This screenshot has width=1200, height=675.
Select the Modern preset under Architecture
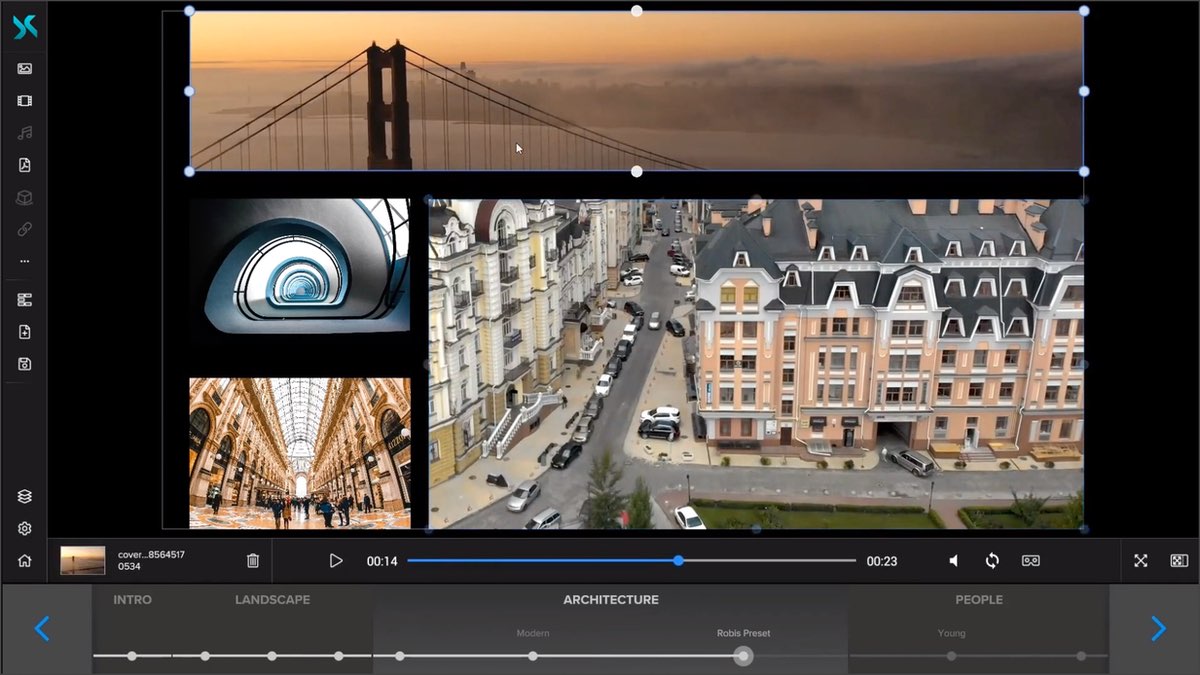click(x=533, y=633)
